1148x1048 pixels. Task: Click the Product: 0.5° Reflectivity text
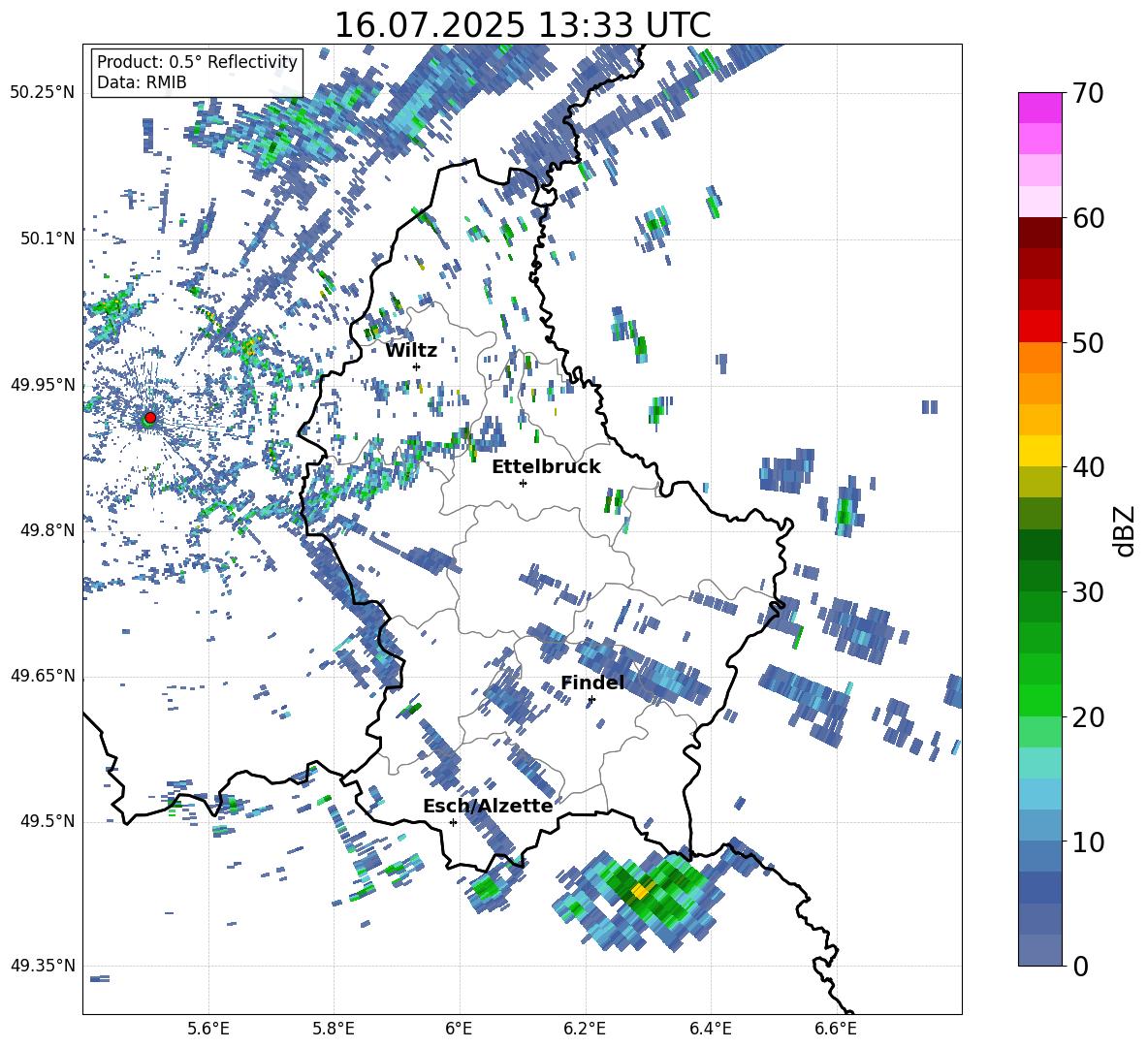[x=197, y=62]
